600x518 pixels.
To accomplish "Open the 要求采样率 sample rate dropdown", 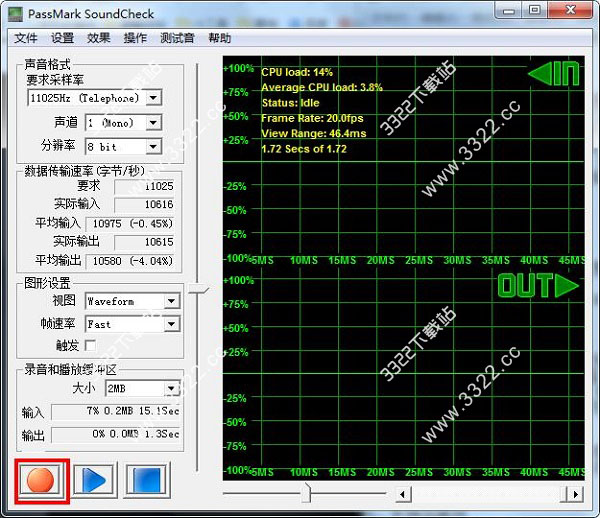I will pos(153,98).
